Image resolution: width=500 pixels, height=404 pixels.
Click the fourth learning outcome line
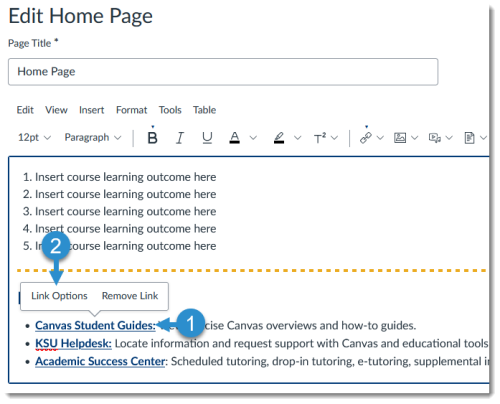[x=126, y=229]
